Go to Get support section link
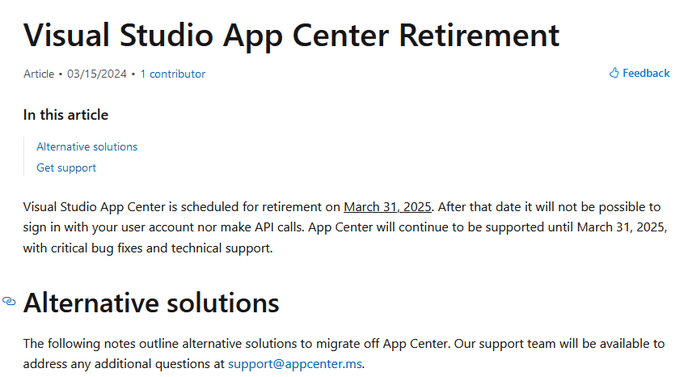Image resolution: width=680 pixels, height=377 pixels. pyautogui.click(x=66, y=168)
